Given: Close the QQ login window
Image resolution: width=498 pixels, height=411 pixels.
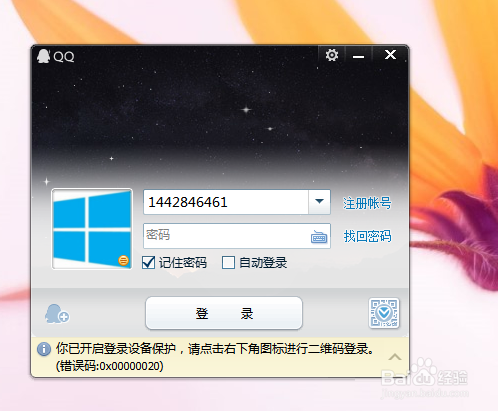Looking at the screenshot, I should point(390,55).
